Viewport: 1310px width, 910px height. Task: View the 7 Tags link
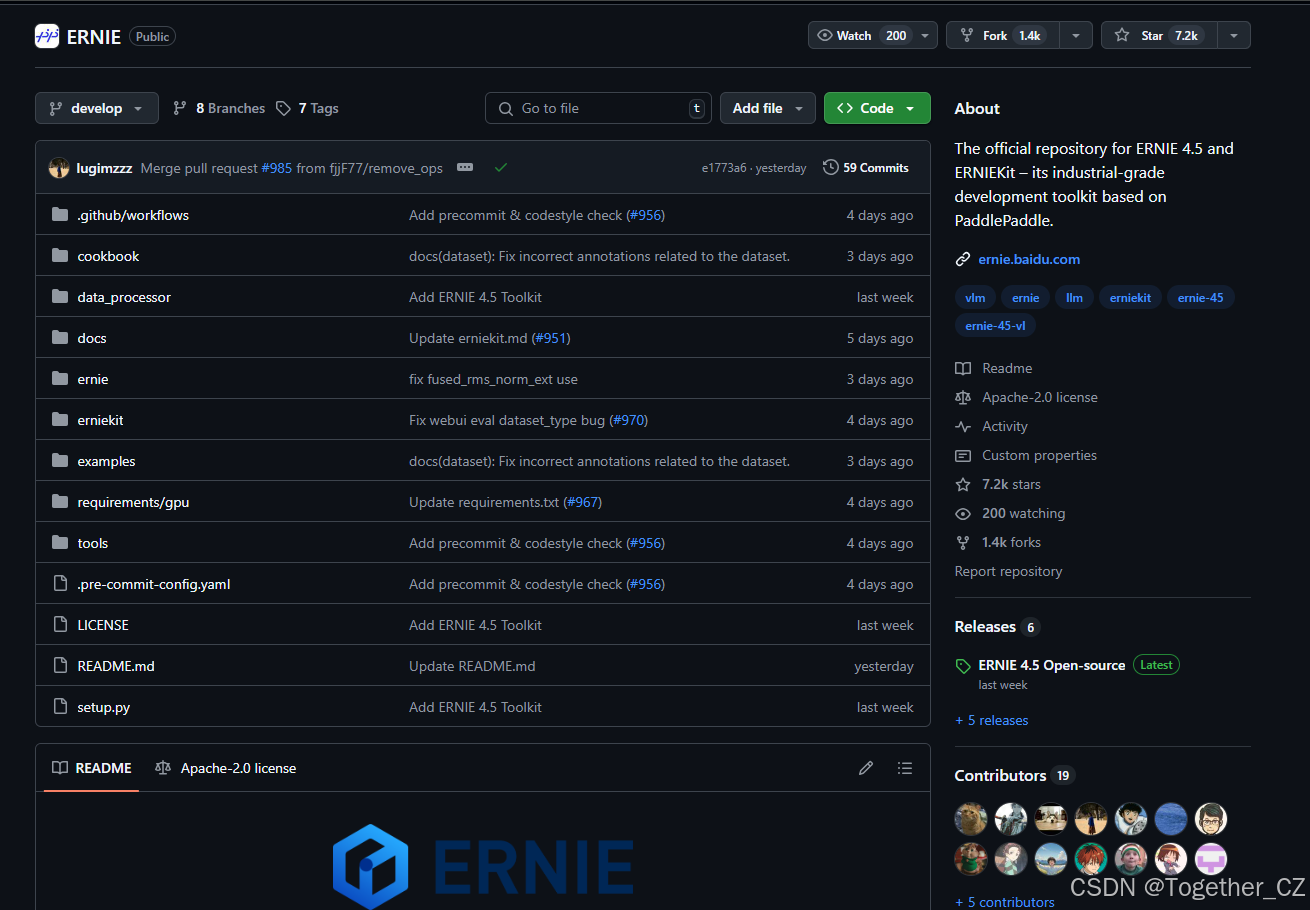click(307, 108)
